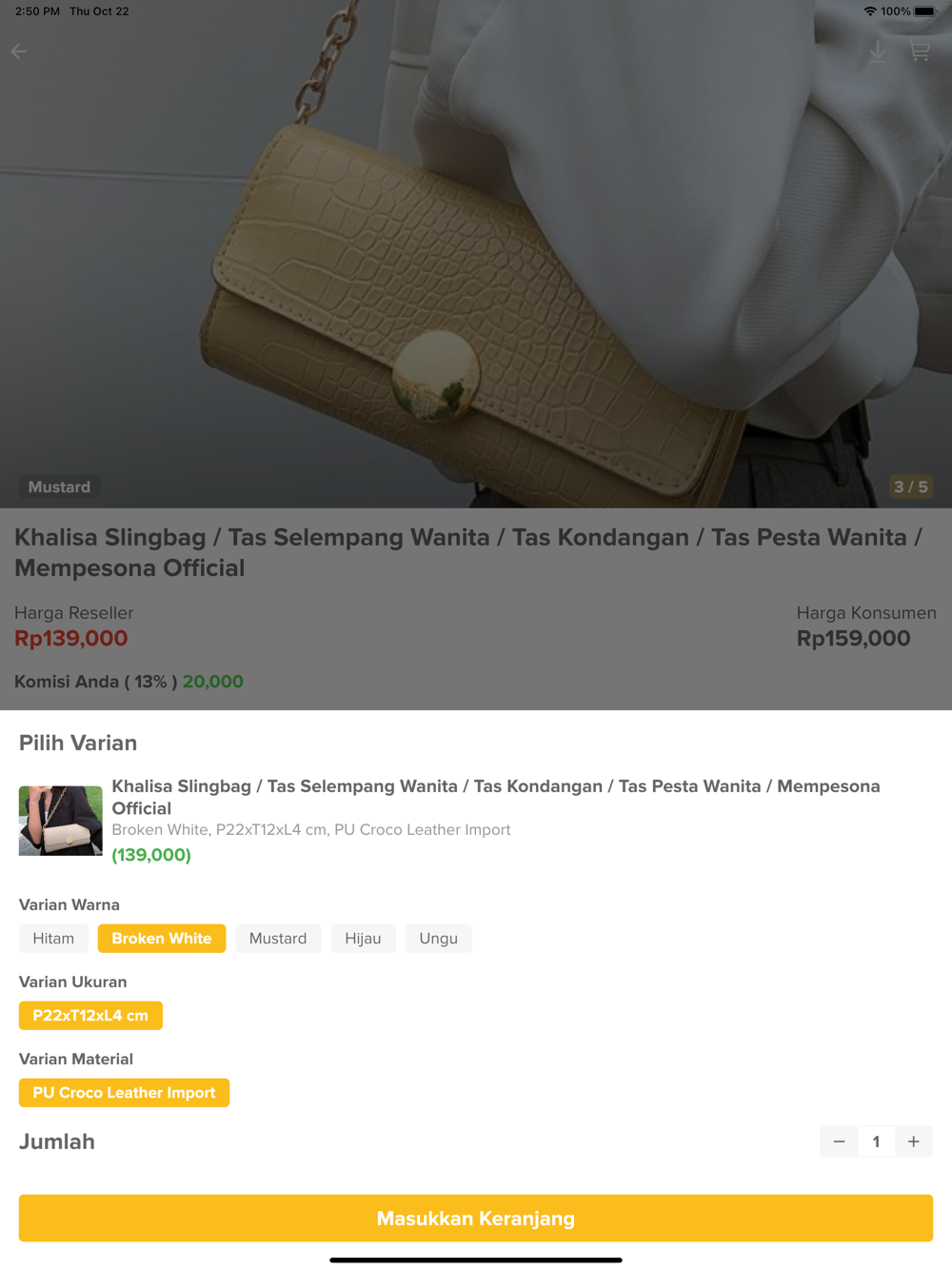
Task: Select the Broken White color variant
Action: coord(162,939)
